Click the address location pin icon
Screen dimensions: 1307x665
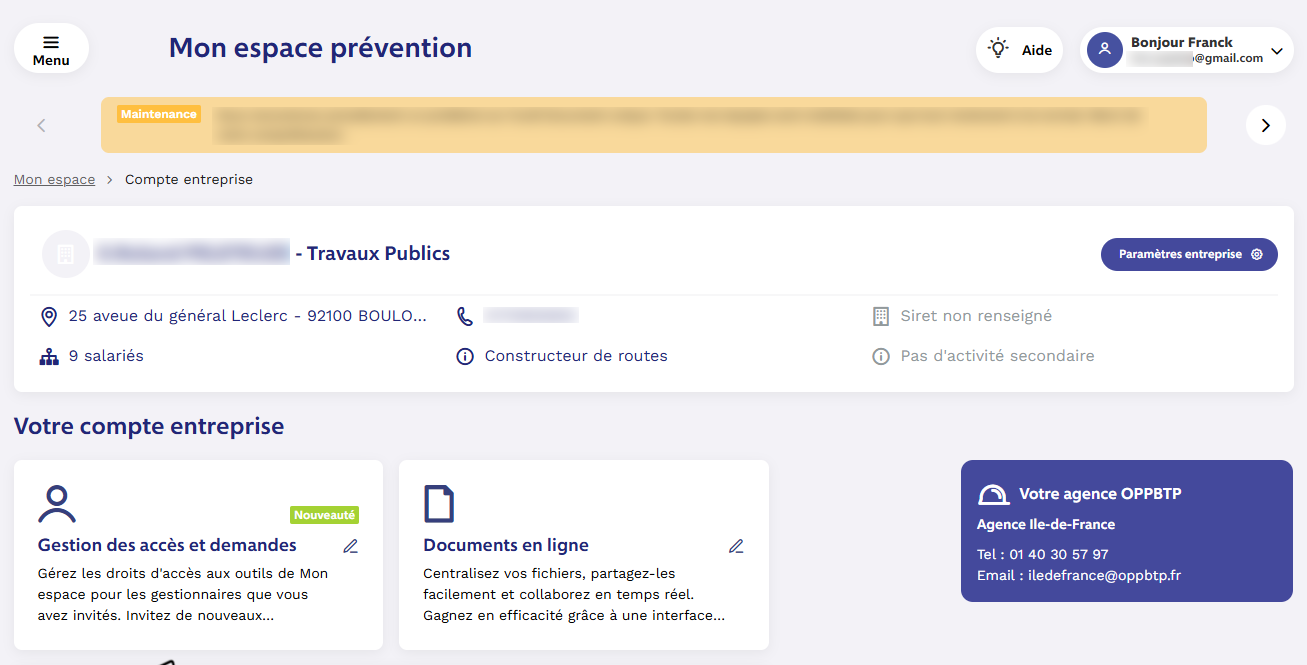[48, 317]
